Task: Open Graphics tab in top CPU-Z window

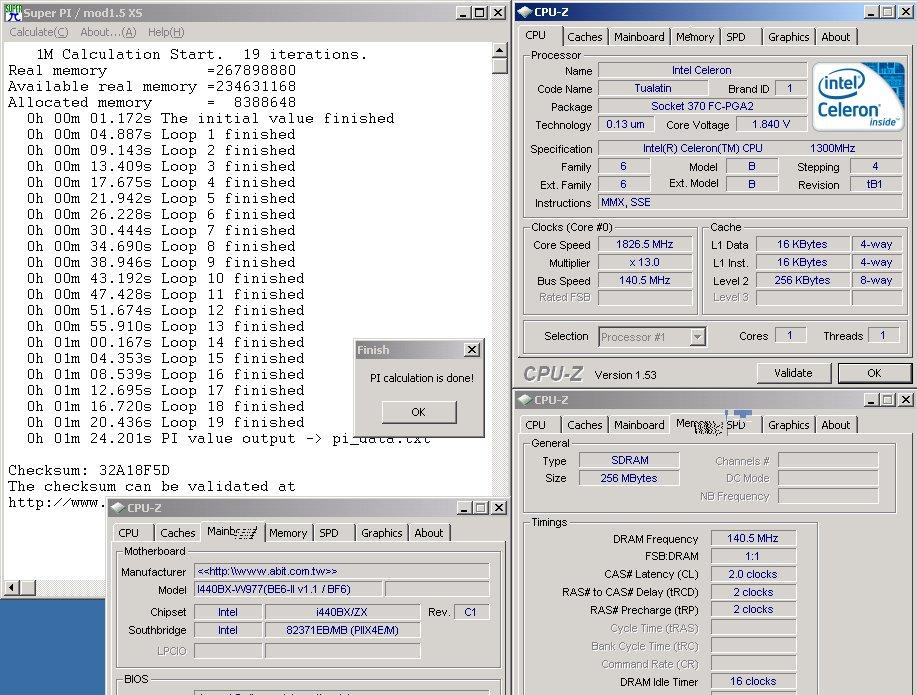Action: [x=788, y=37]
